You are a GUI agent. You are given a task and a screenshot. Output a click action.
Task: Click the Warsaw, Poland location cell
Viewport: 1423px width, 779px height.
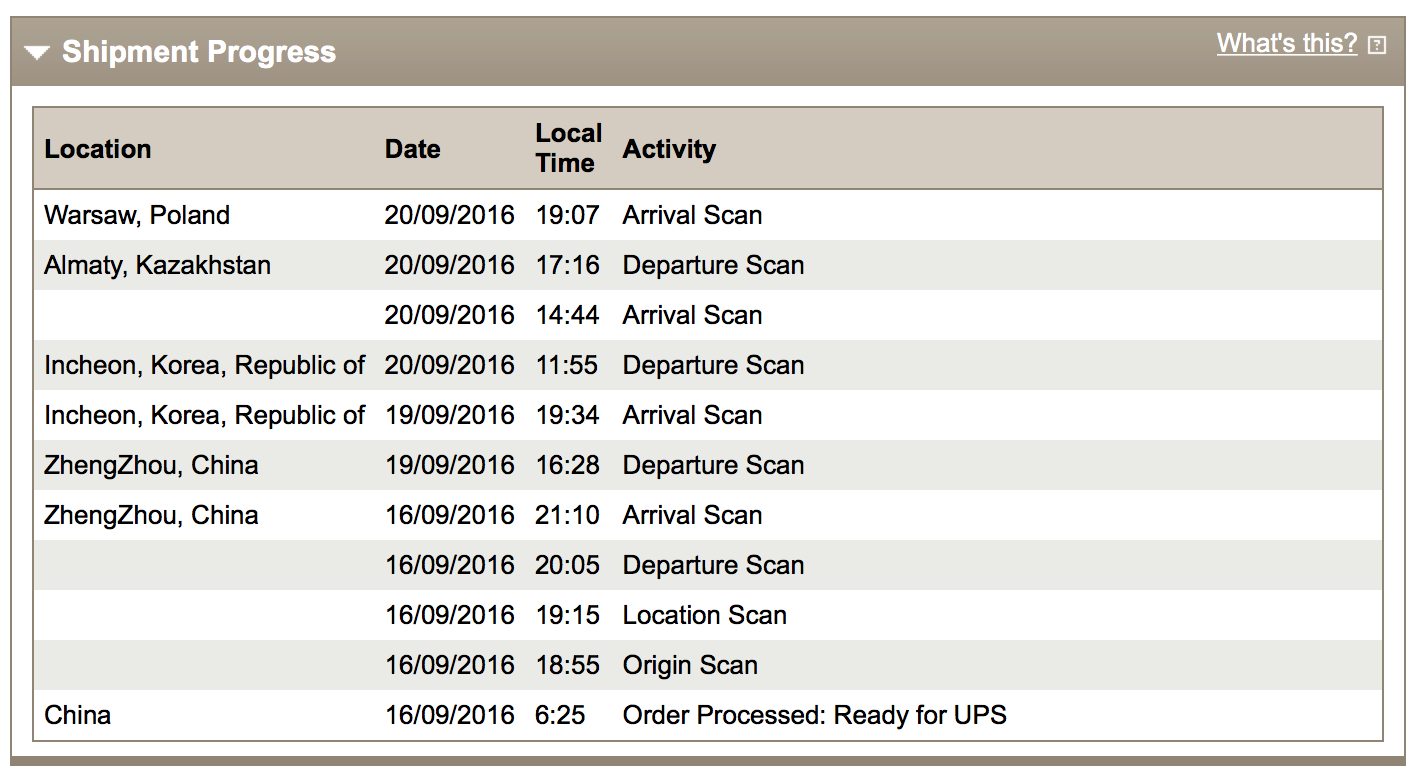tap(137, 215)
